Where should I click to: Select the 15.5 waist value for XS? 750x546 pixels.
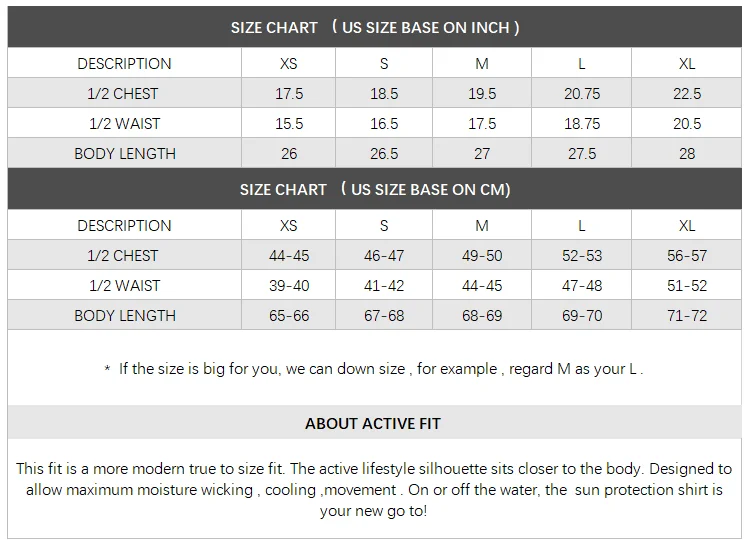pyautogui.click(x=288, y=124)
